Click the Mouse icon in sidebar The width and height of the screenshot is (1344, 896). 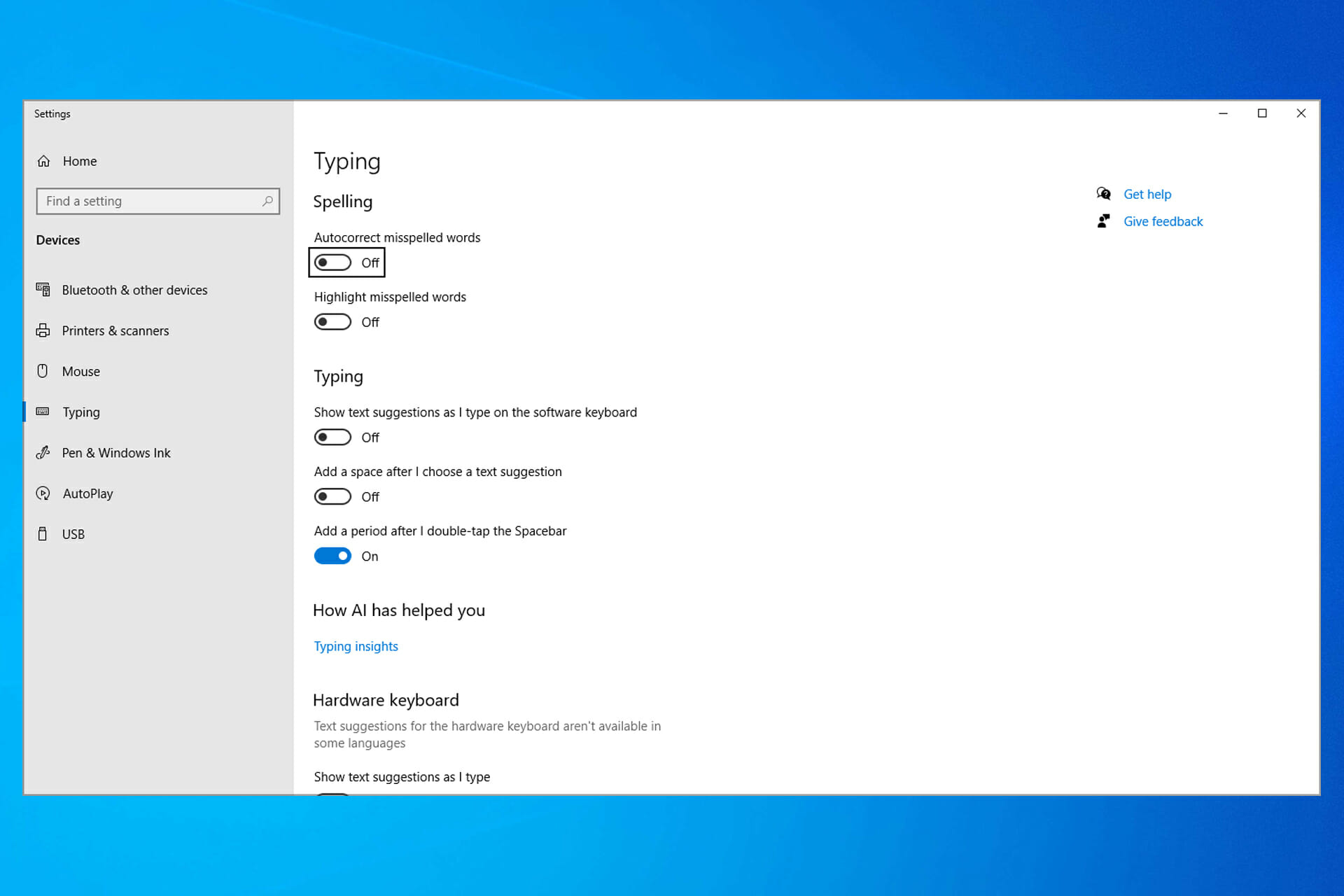43,371
